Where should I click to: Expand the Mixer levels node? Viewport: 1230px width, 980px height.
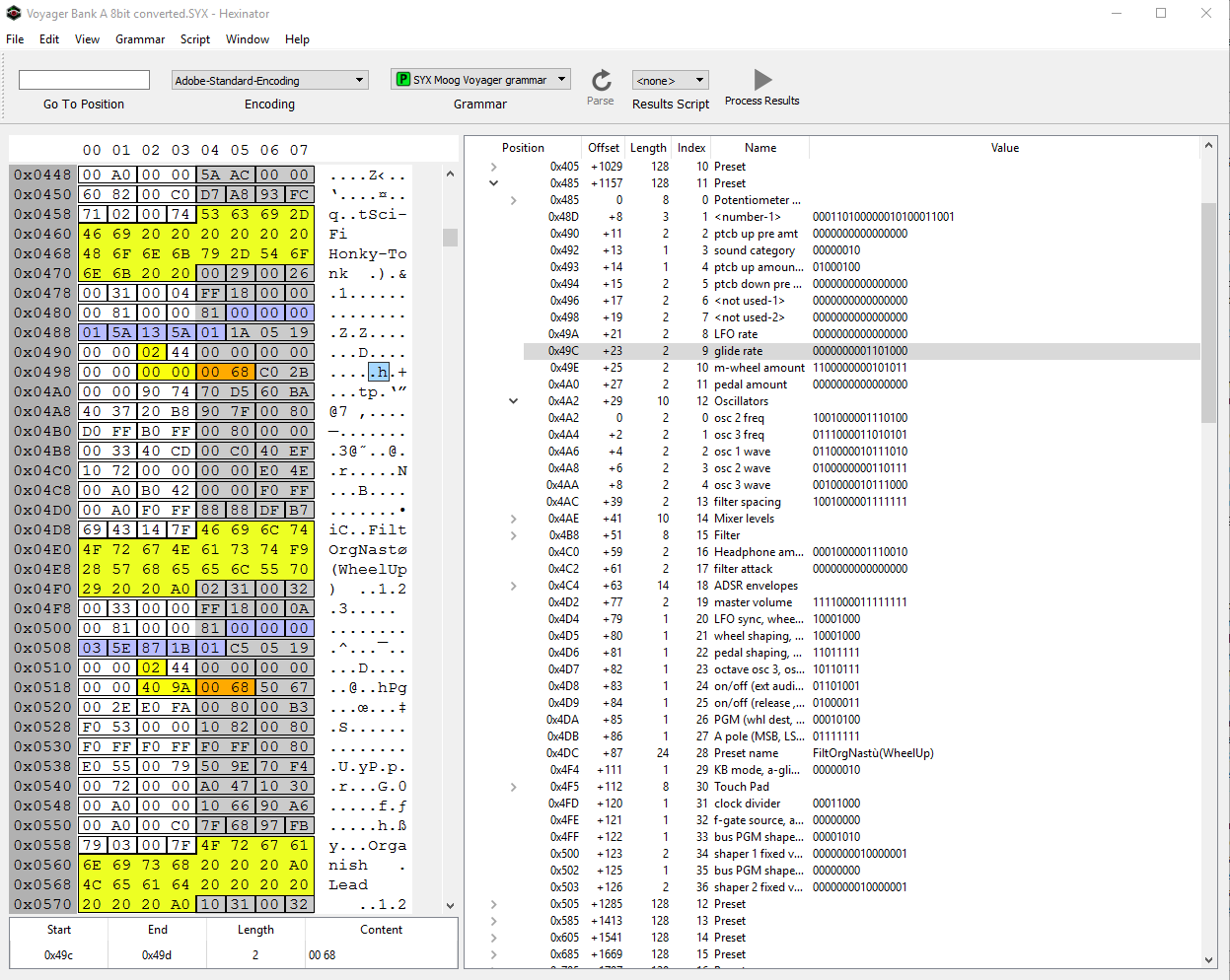point(513,519)
